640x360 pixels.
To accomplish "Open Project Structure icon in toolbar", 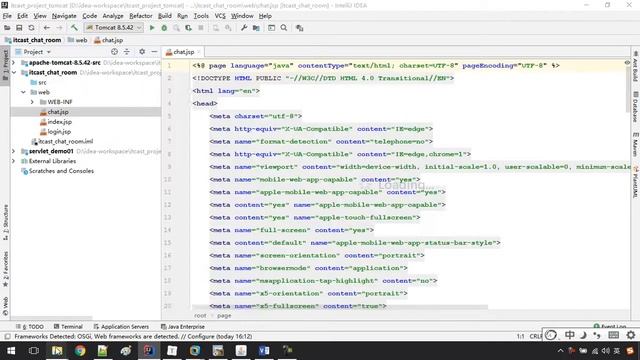I will tap(256, 28).
